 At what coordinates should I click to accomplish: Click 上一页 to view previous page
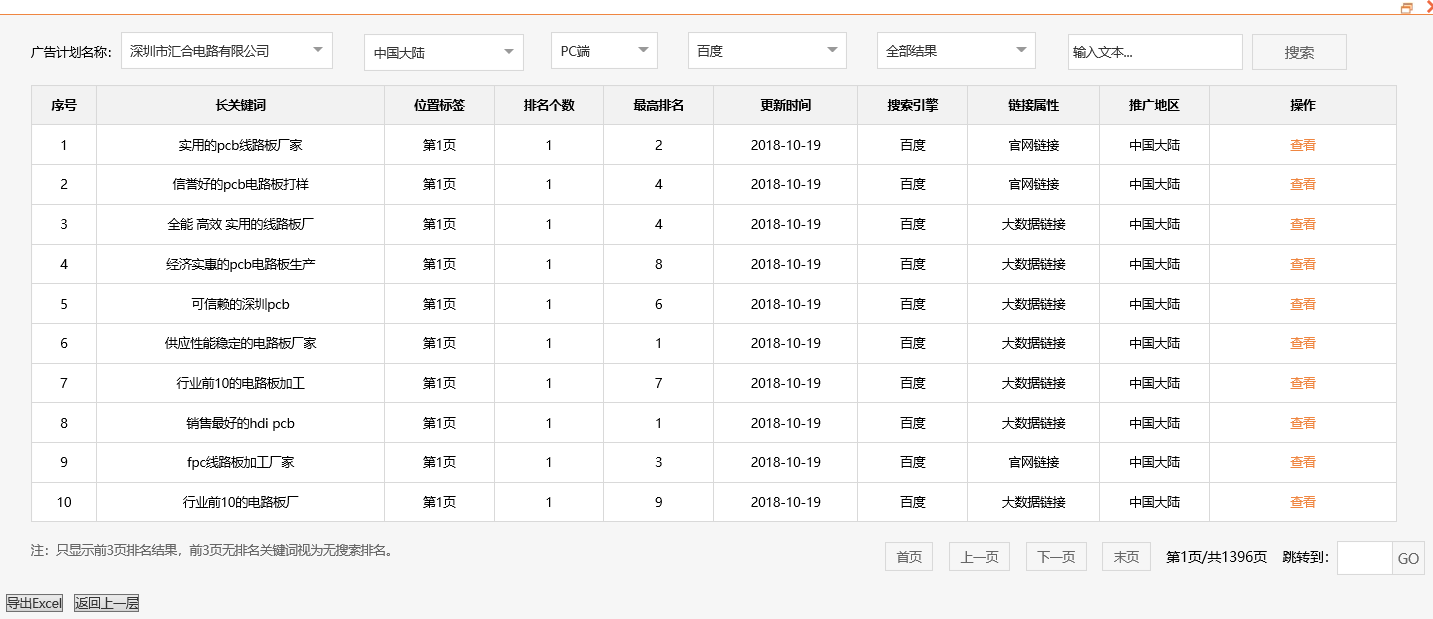point(978,557)
